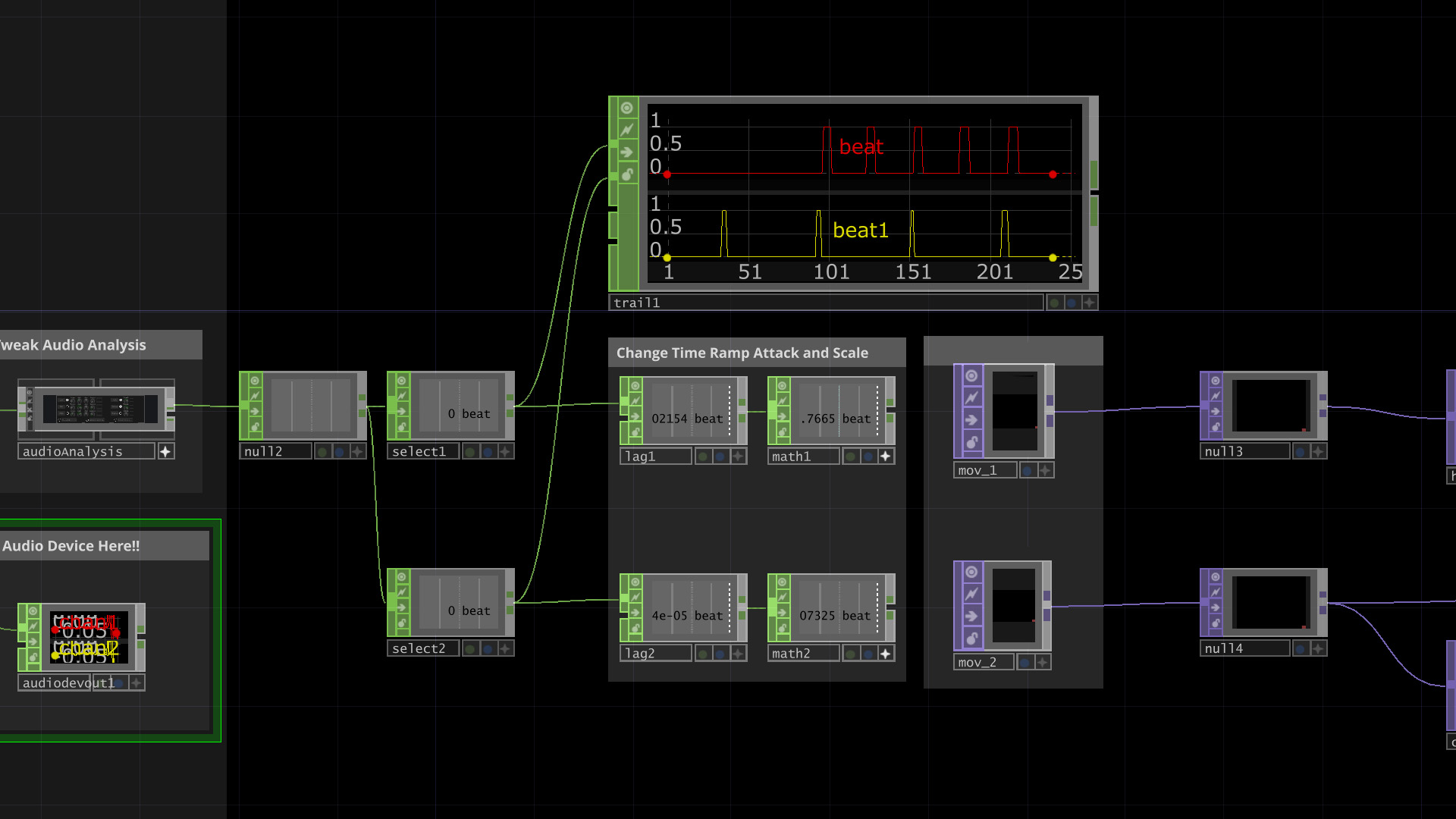Click the math2 node name field

pos(804,654)
